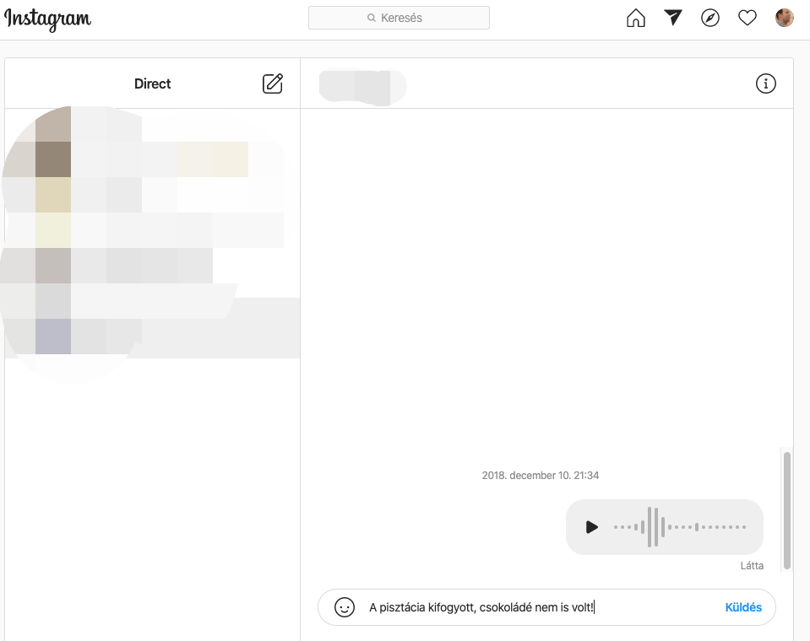Open conversation details info icon

pyautogui.click(x=766, y=83)
